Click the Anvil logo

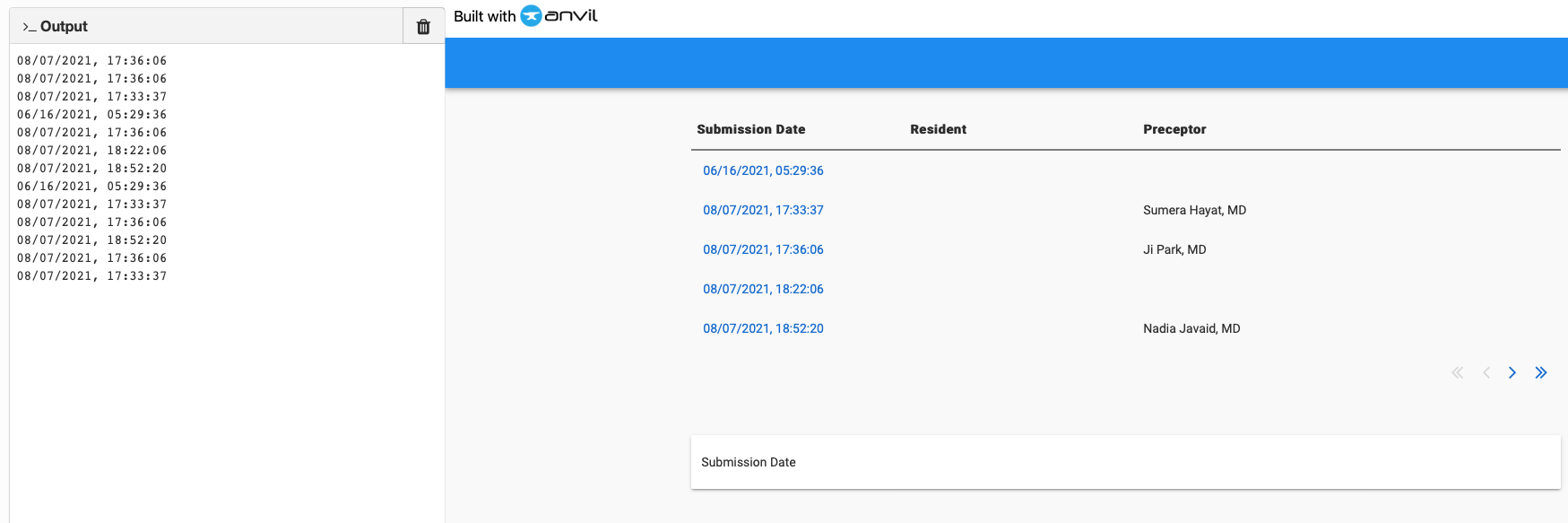tap(559, 16)
